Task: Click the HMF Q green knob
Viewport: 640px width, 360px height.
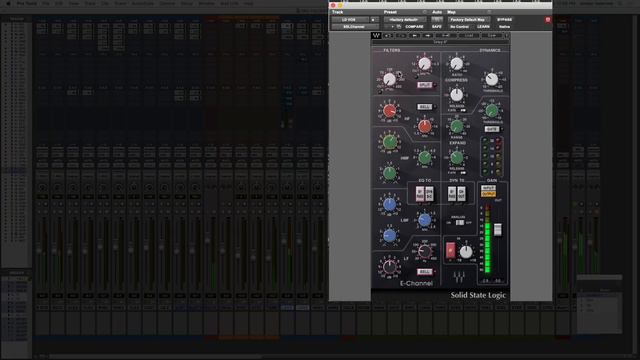Action: [389, 173]
